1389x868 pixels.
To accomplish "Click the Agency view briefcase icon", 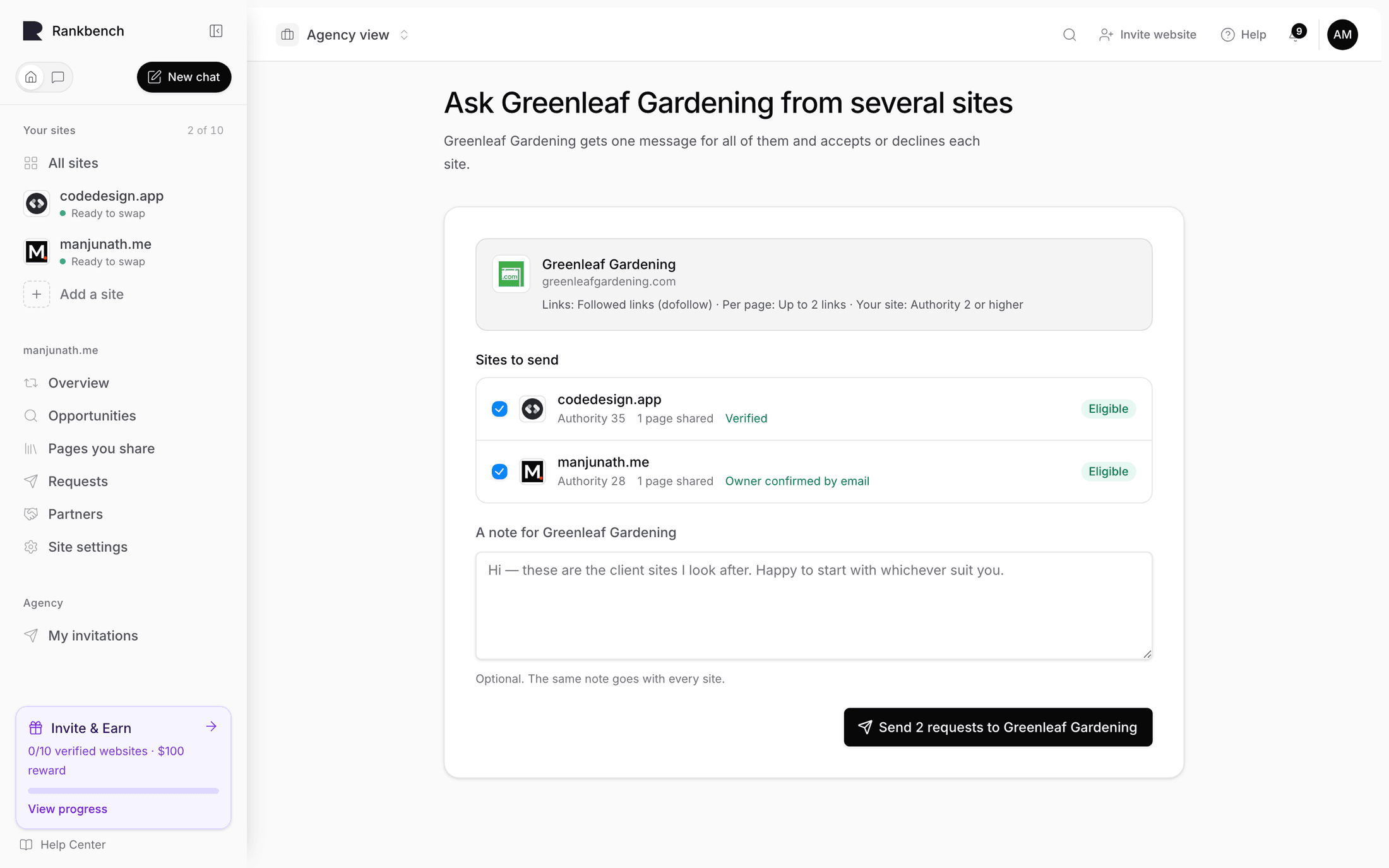I will (287, 35).
